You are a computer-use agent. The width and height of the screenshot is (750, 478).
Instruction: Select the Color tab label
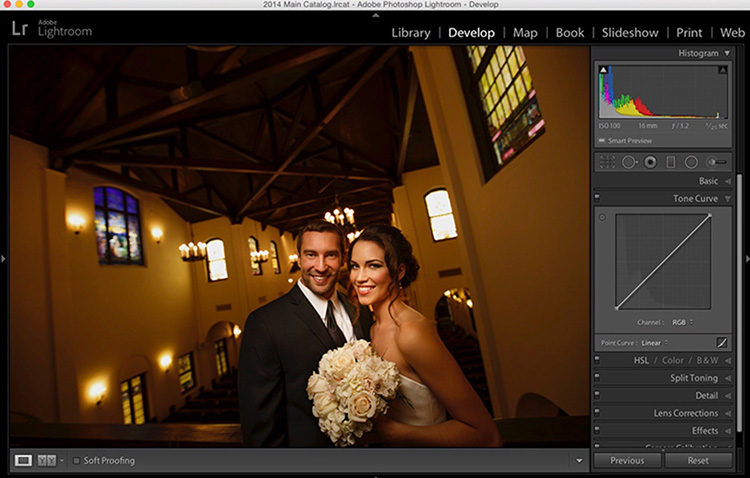click(673, 360)
